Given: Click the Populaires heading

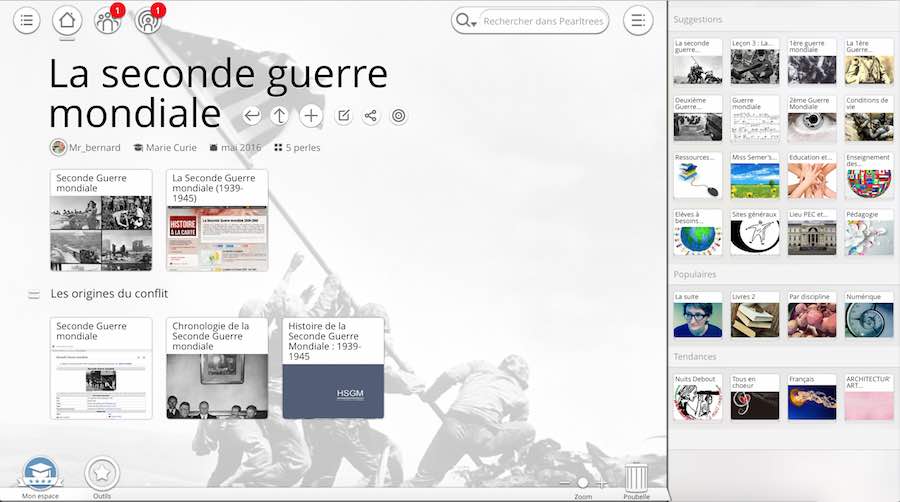Looking at the screenshot, I should point(695,274).
